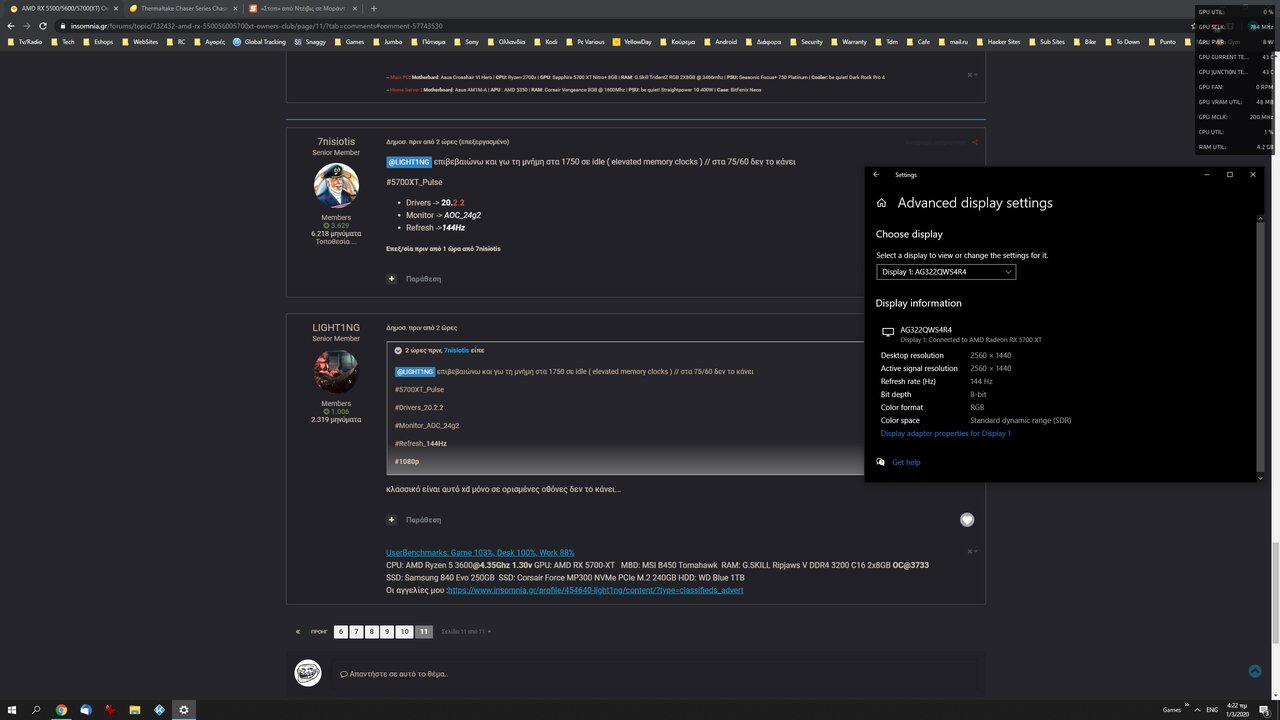Open the Games bookmark folder
This screenshot has height=720, width=1280.
pyautogui.click(x=349, y=42)
